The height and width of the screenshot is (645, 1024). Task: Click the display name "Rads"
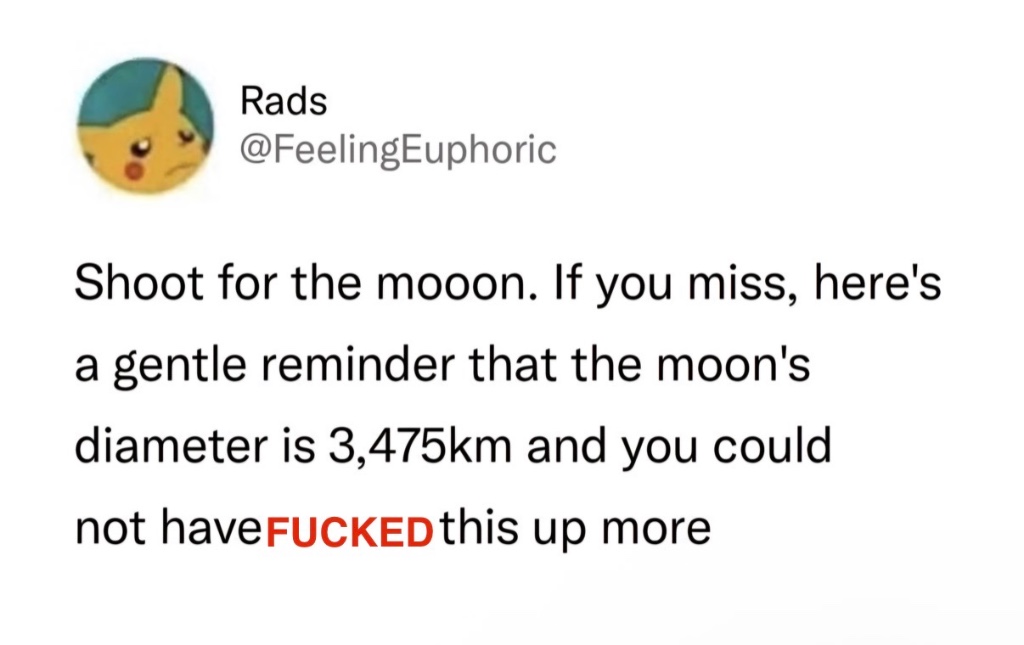[284, 101]
